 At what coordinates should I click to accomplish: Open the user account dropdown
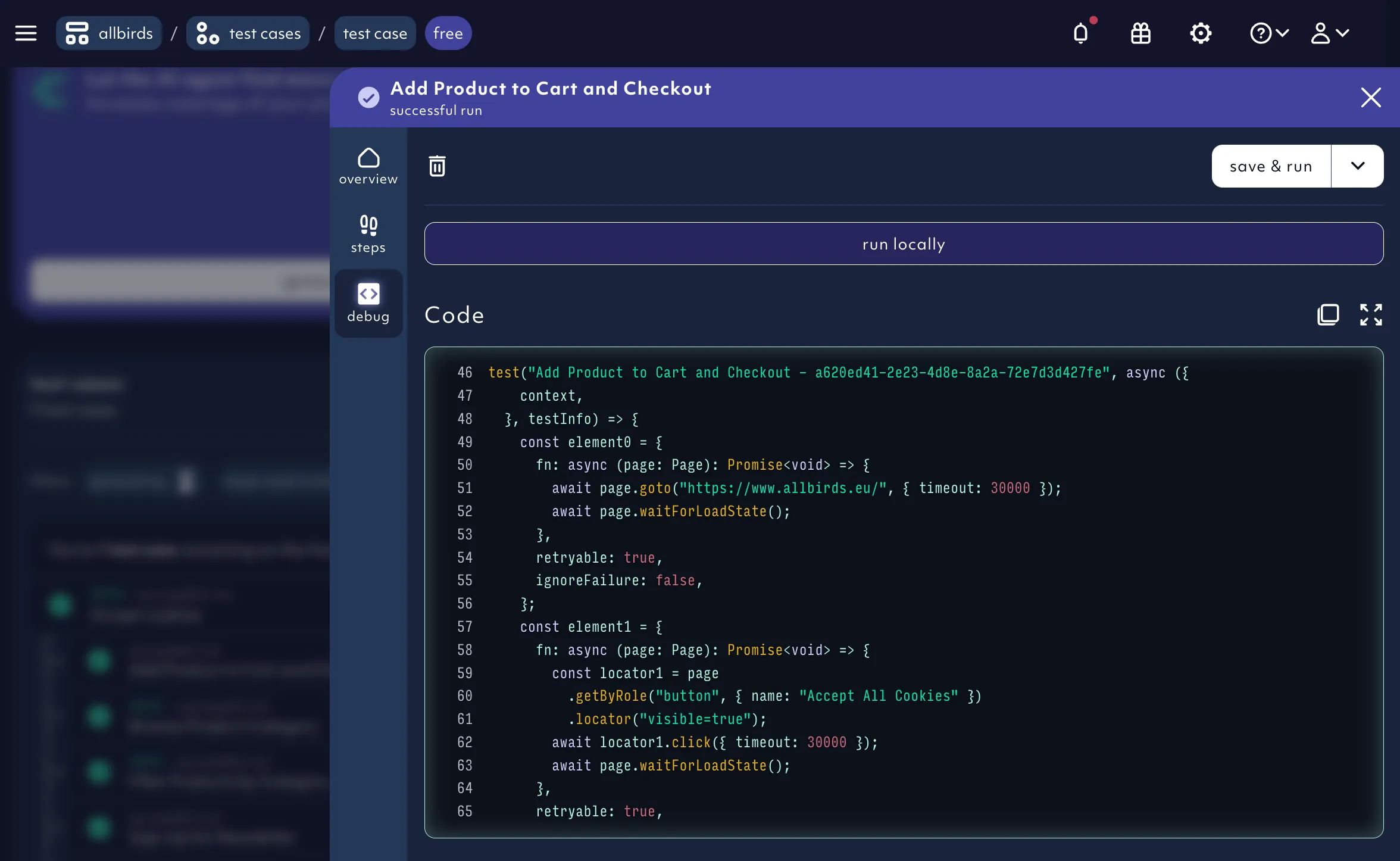pos(1330,33)
